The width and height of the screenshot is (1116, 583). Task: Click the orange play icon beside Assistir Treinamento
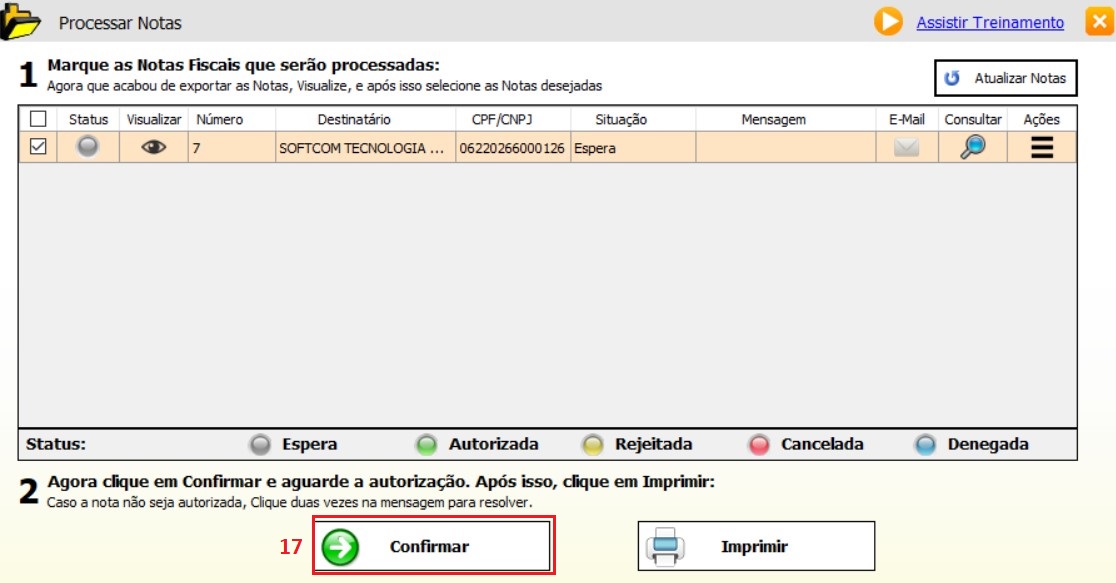pyautogui.click(x=887, y=22)
